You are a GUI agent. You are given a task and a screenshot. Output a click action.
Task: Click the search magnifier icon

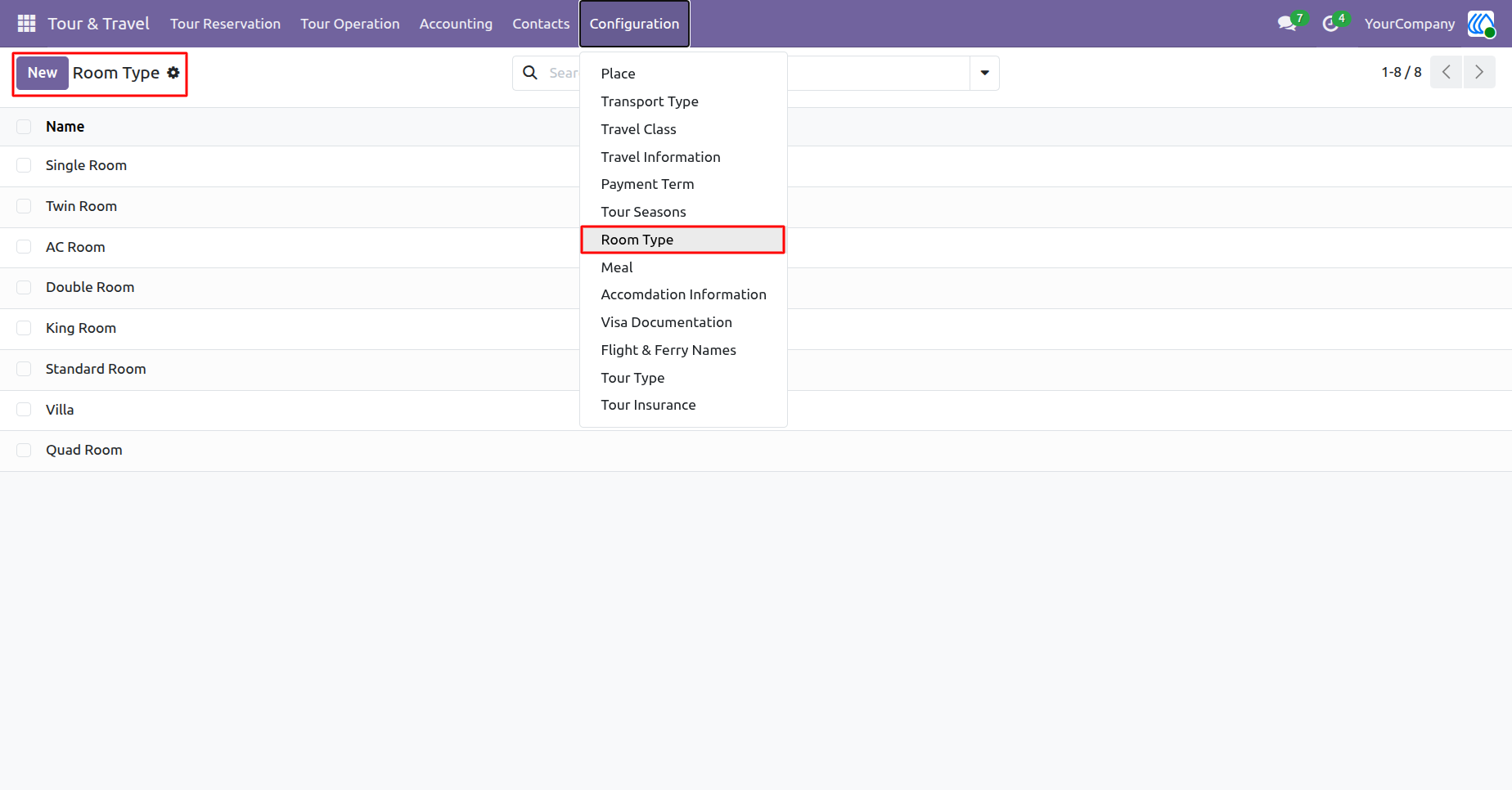click(x=530, y=73)
